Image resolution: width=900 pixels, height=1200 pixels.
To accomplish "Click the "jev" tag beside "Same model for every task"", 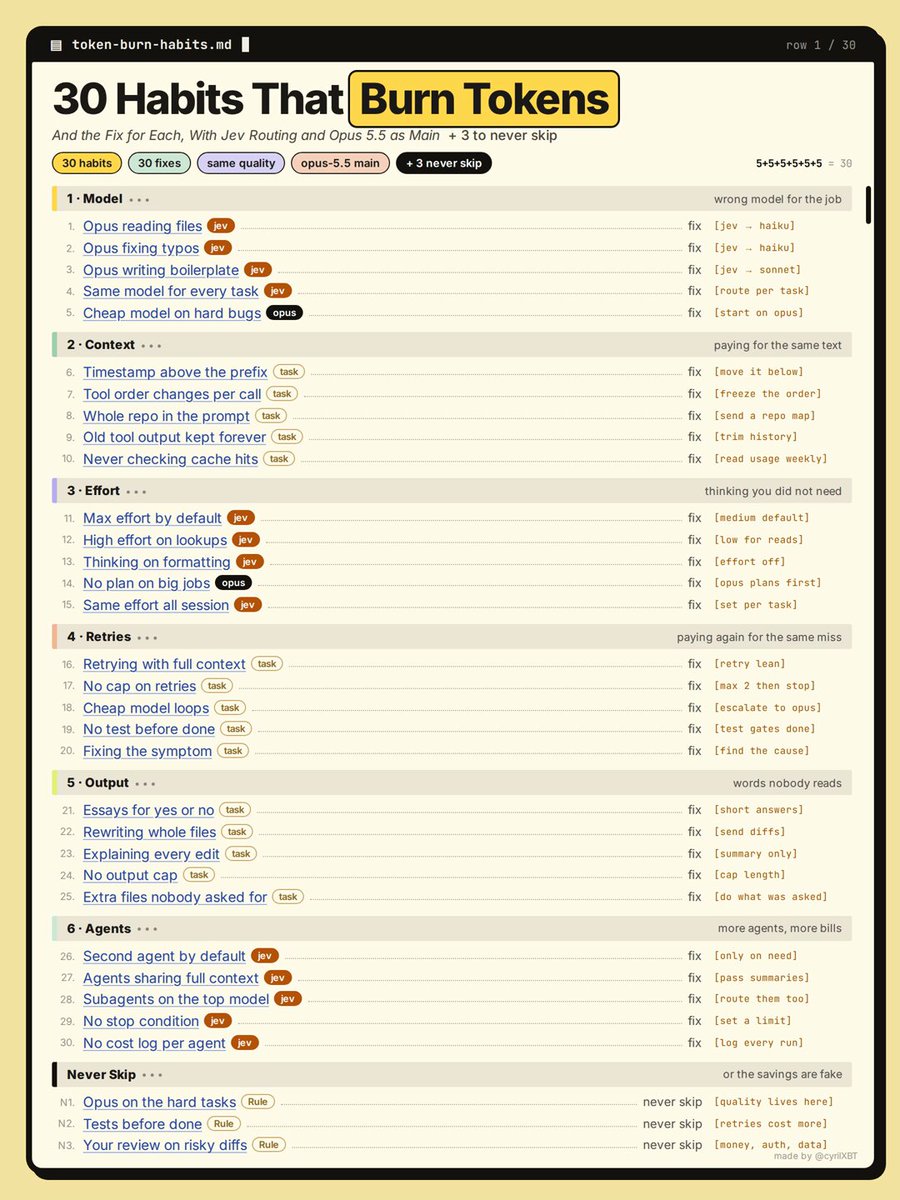I will 278,291.
